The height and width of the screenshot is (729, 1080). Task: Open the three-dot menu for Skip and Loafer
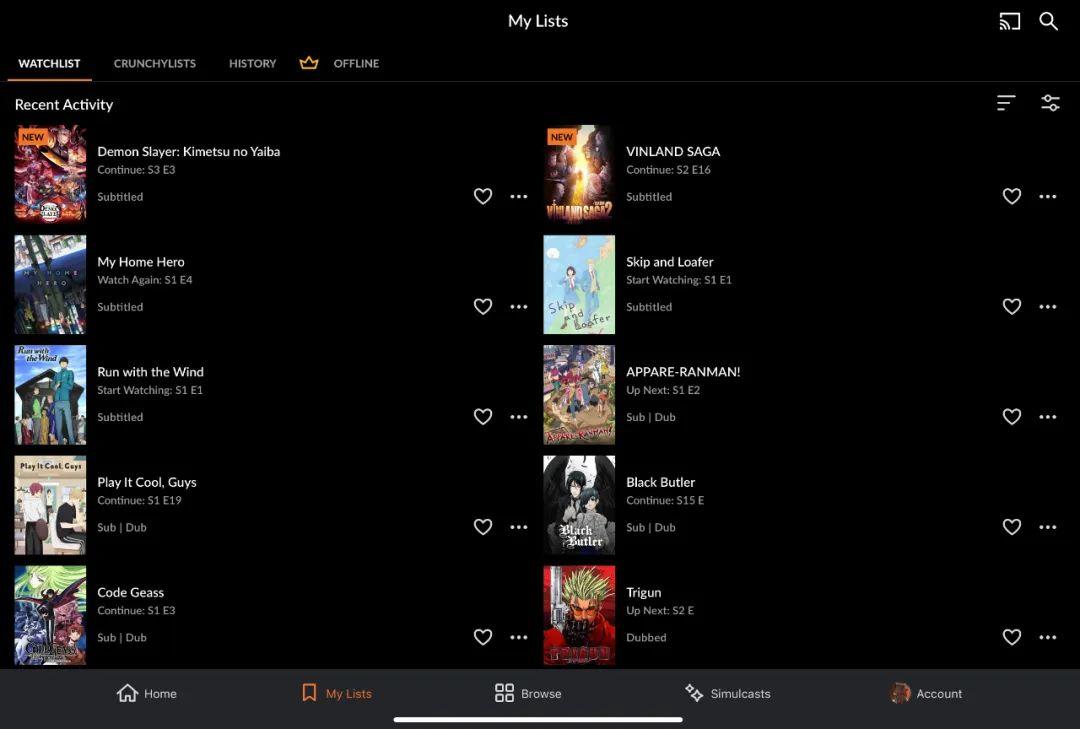click(1047, 306)
